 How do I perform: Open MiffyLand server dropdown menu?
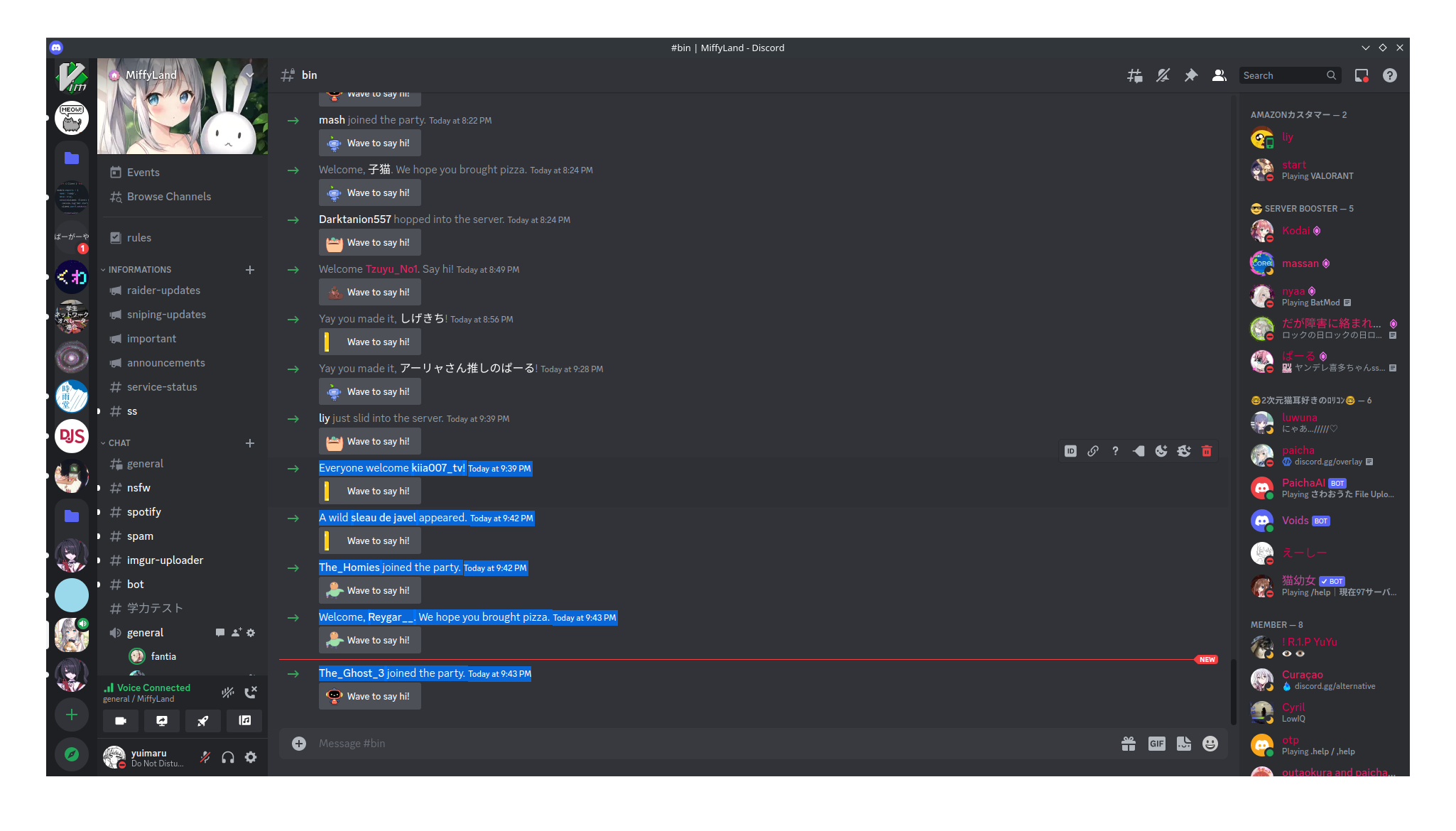pos(250,75)
